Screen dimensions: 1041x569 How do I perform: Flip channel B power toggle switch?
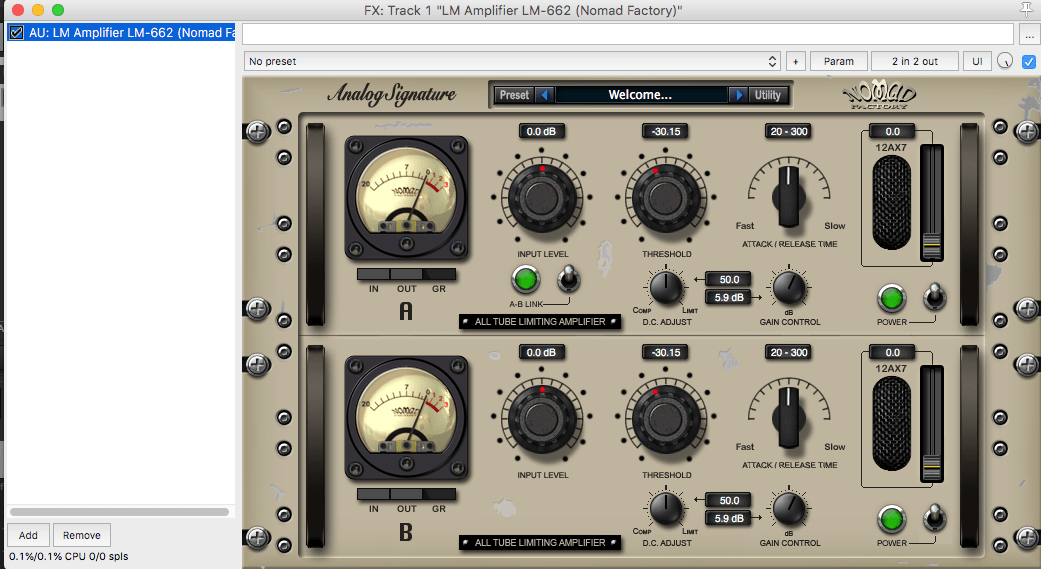935,518
